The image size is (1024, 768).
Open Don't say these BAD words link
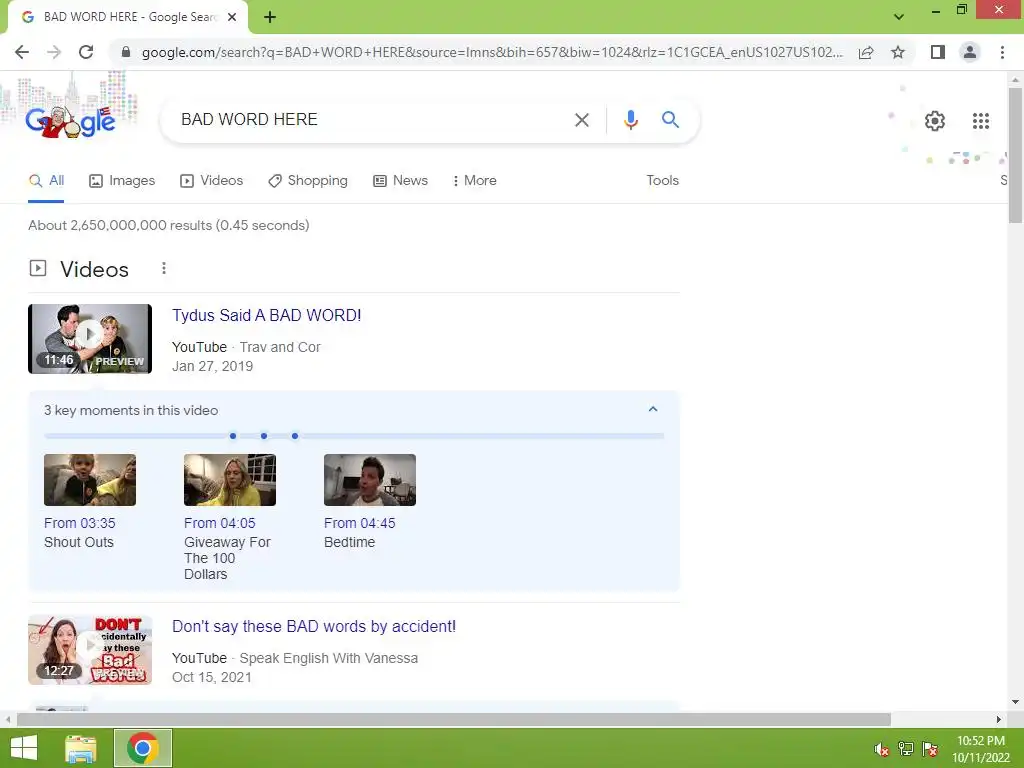click(x=314, y=626)
